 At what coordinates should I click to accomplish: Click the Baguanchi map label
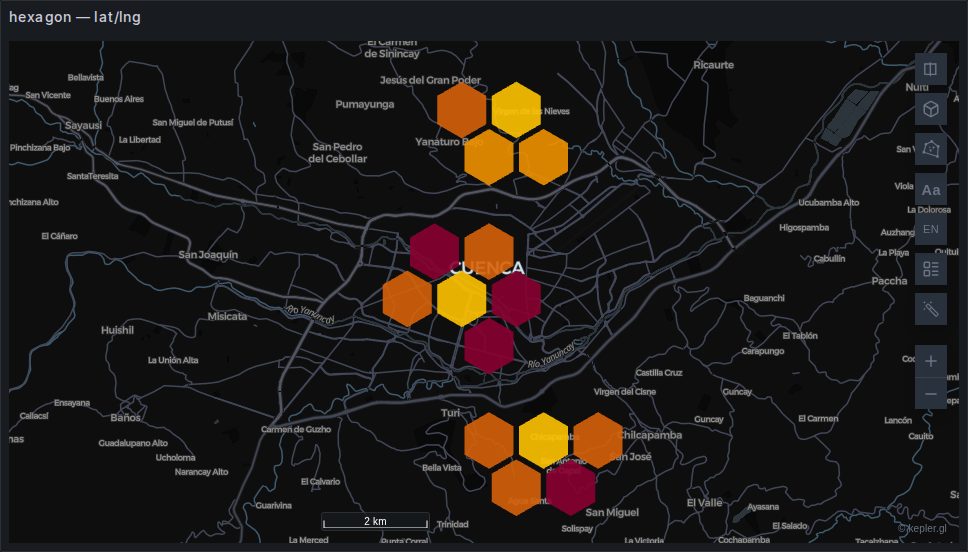tap(764, 298)
